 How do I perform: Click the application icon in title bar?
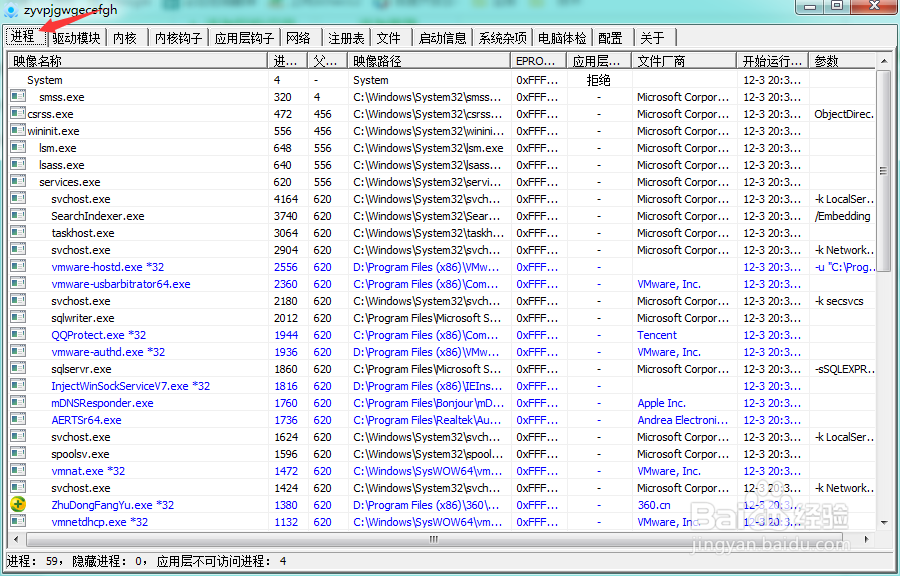click(11, 10)
